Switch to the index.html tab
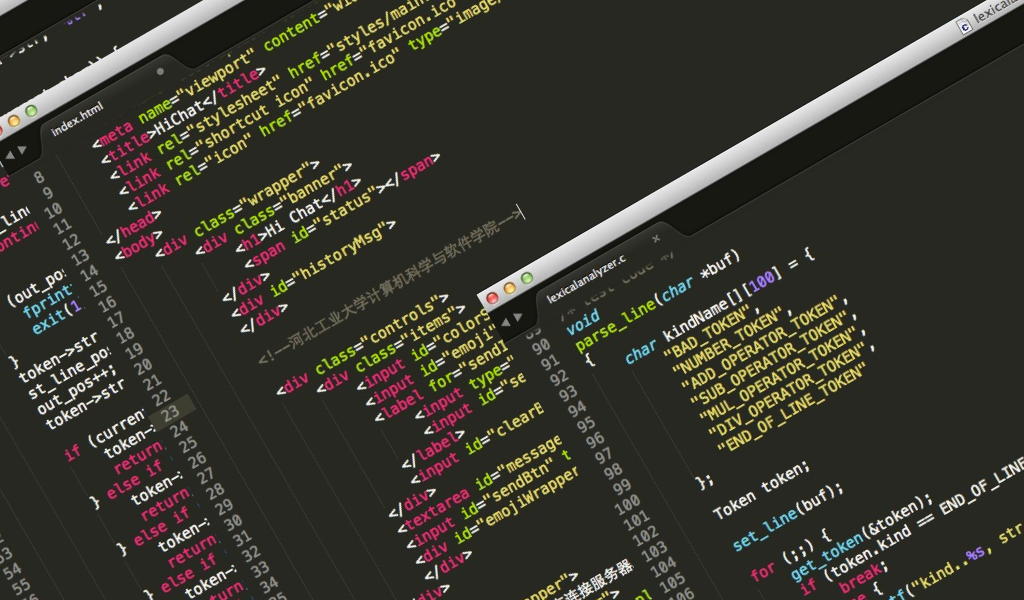The height and width of the screenshot is (600, 1024). 77,118
